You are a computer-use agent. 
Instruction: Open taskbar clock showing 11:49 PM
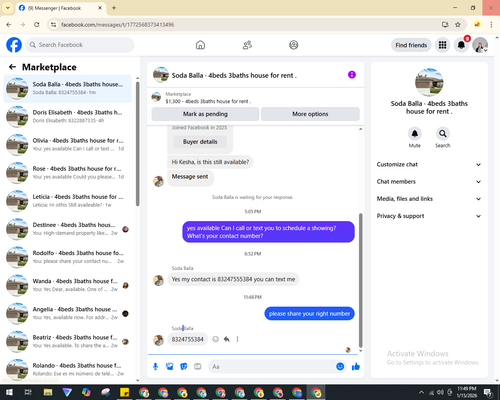tap(467, 392)
